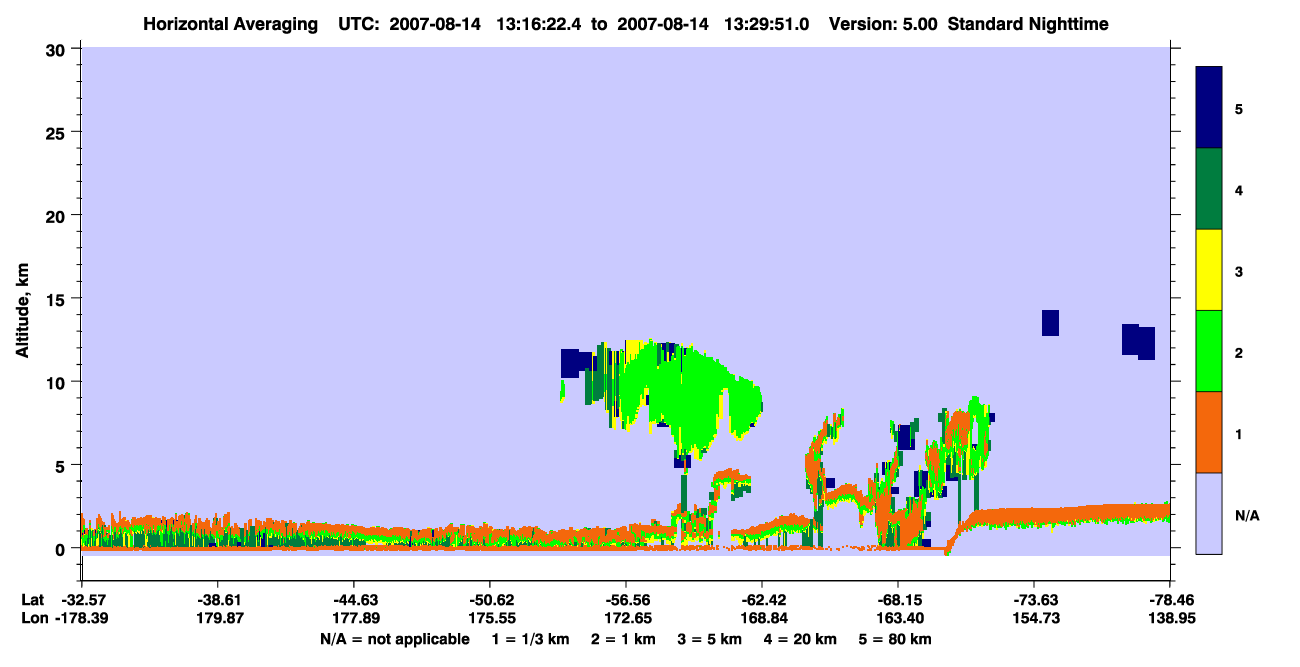The width and height of the screenshot is (1300, 667).
Task: Click the latitude value -56.56
Action: coord(626,600)
